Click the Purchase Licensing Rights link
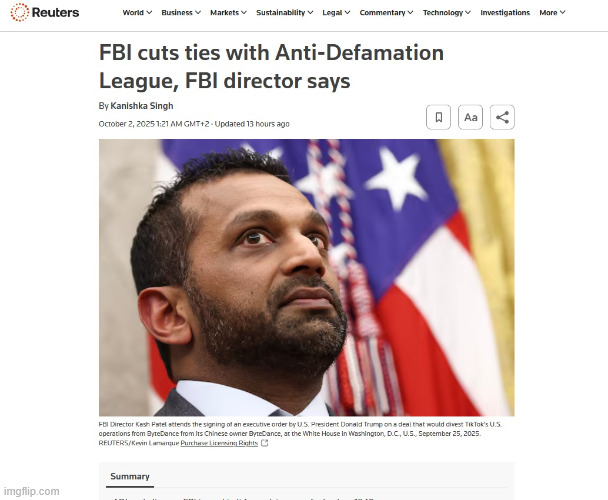Viewport: 608px width, 500px height. [219, 443]
